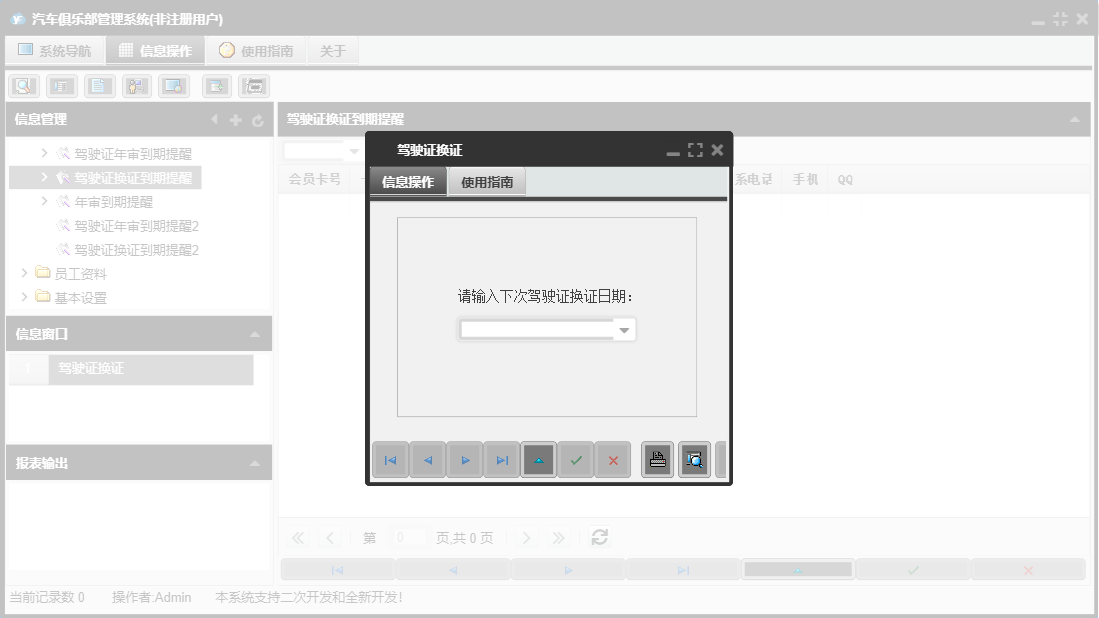Expand the 基本设置 tree node

click(24, 296)
